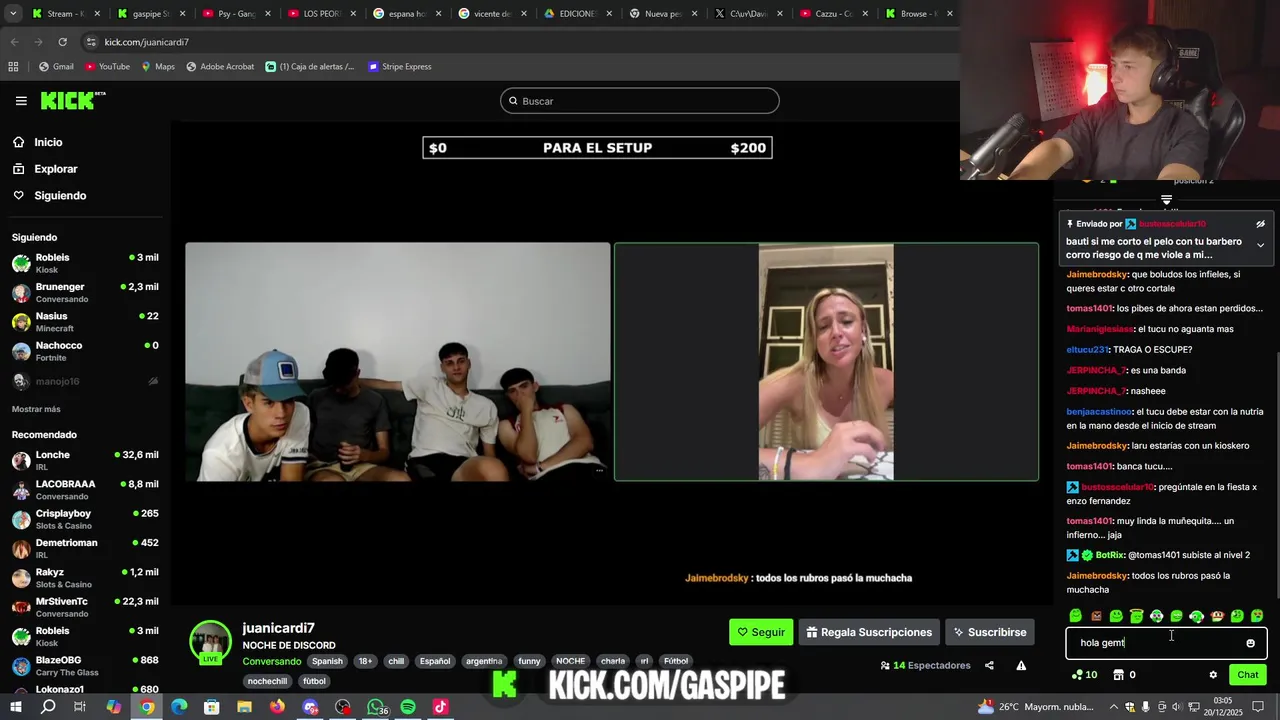Focus the Buscar search field
Viewport: 1280px width, 720px height.
pyautogui.click(x=639, y=101)
